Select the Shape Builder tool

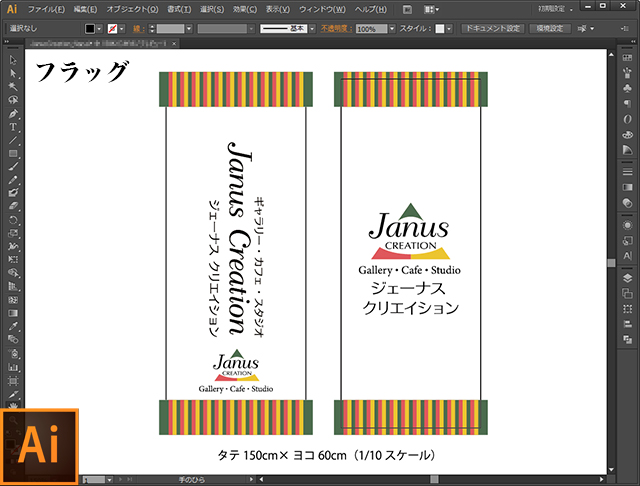tap(13, 273)
